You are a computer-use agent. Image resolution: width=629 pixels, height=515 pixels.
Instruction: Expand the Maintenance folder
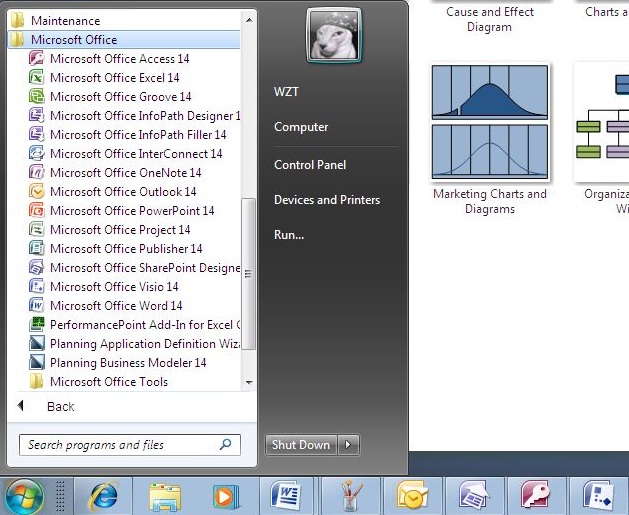click(65, 21)
